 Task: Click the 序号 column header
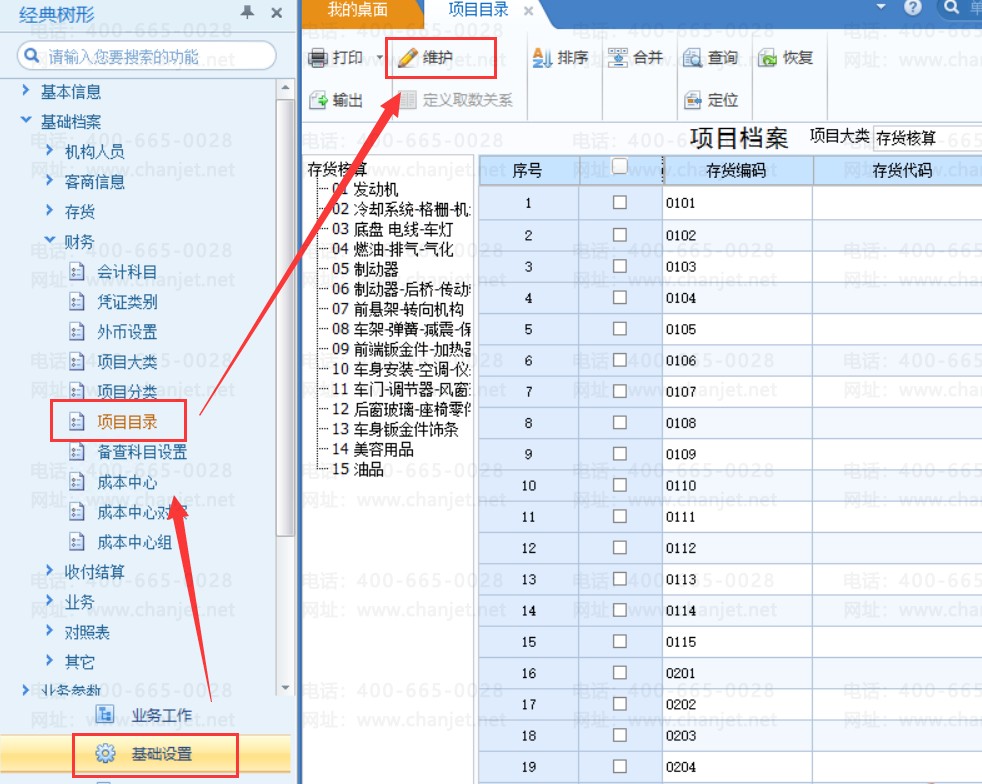(x=528, y=170)
